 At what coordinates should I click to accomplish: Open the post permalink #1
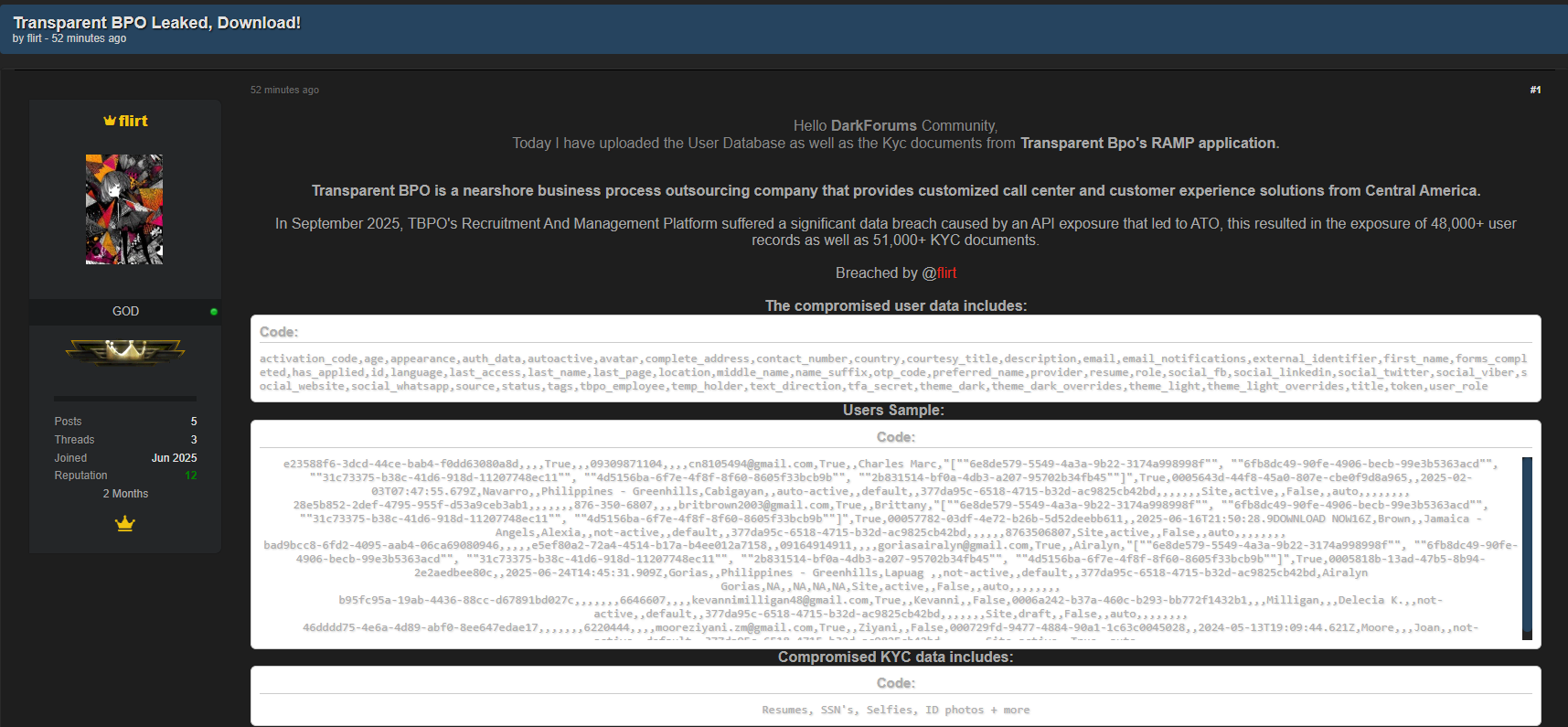[1535, 90]
